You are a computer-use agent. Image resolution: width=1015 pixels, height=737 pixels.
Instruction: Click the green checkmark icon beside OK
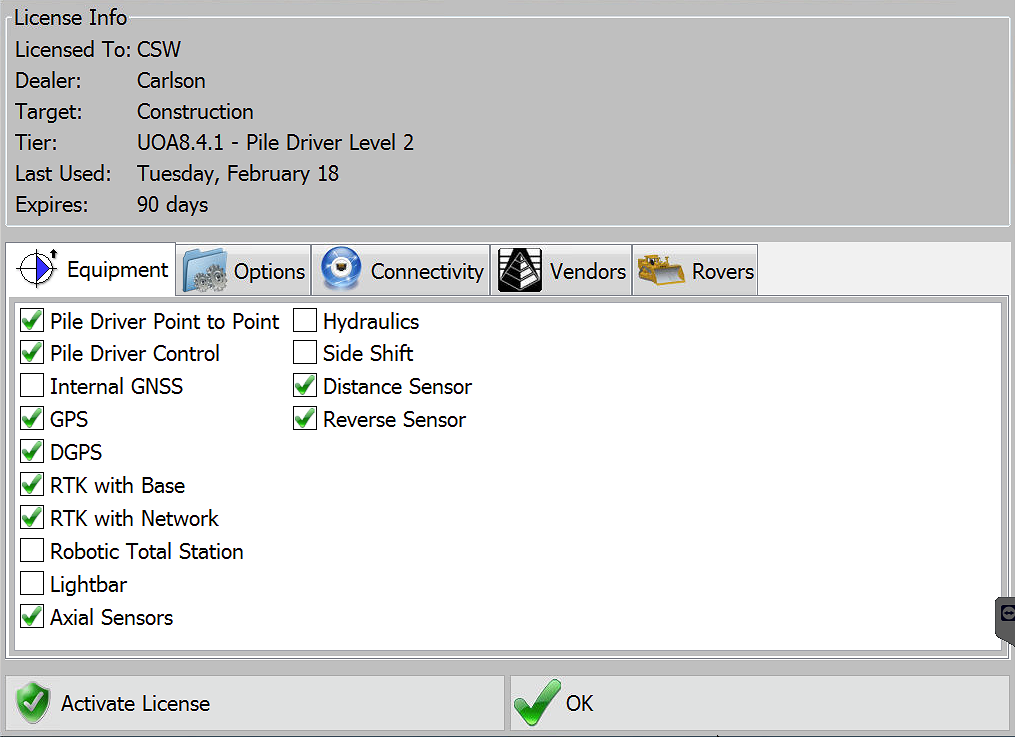pos(536,701)
